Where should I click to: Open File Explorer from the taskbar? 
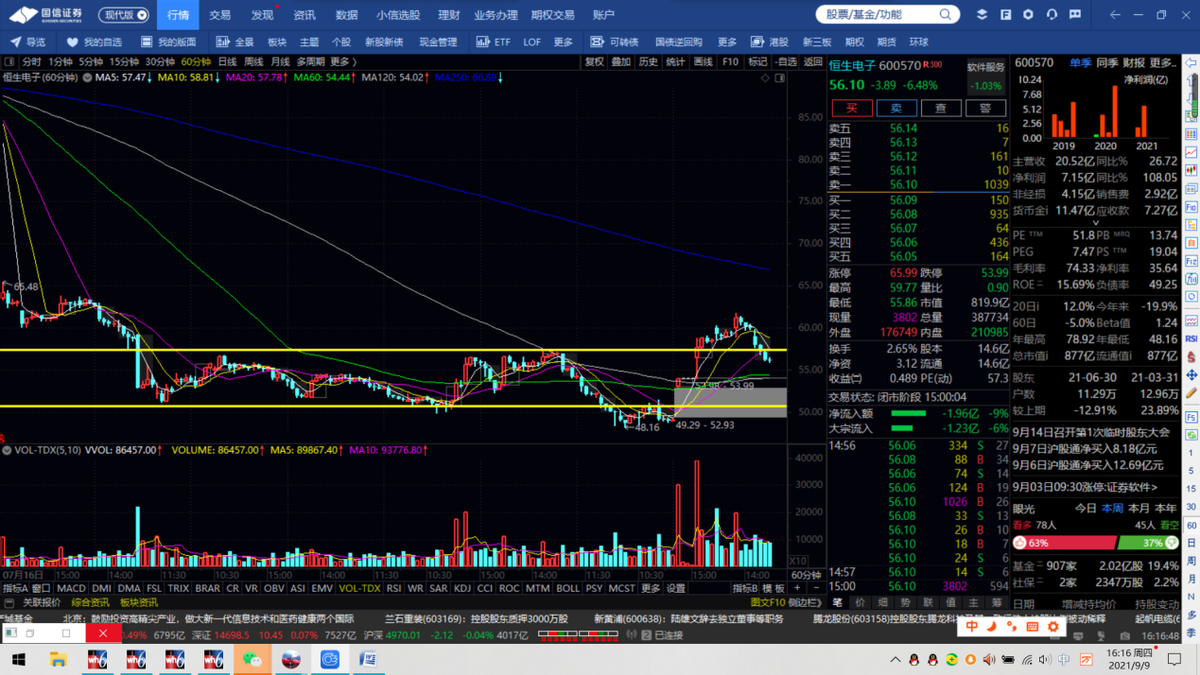click(x=58, y=660)
